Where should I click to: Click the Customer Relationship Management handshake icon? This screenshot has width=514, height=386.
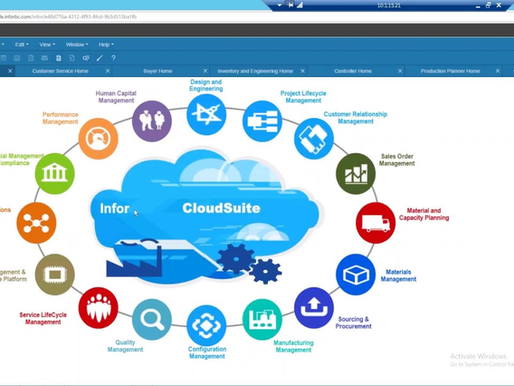[x=314, y=138]
